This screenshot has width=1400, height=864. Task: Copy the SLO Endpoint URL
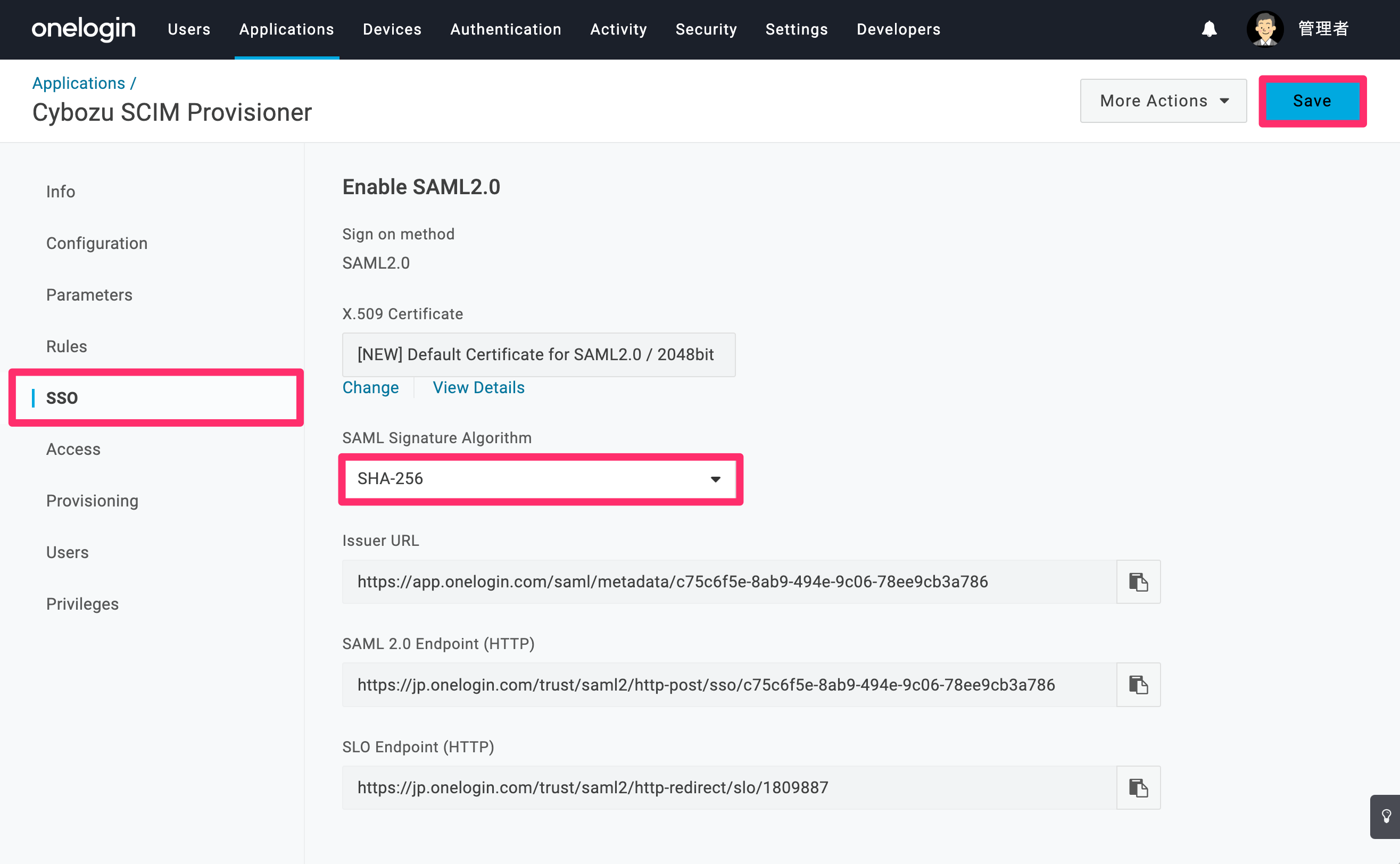pos(1138,787)
